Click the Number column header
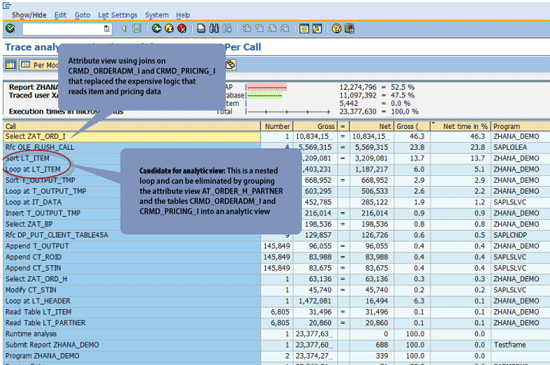Screen dimensions: 550x365 click(277, 126)
